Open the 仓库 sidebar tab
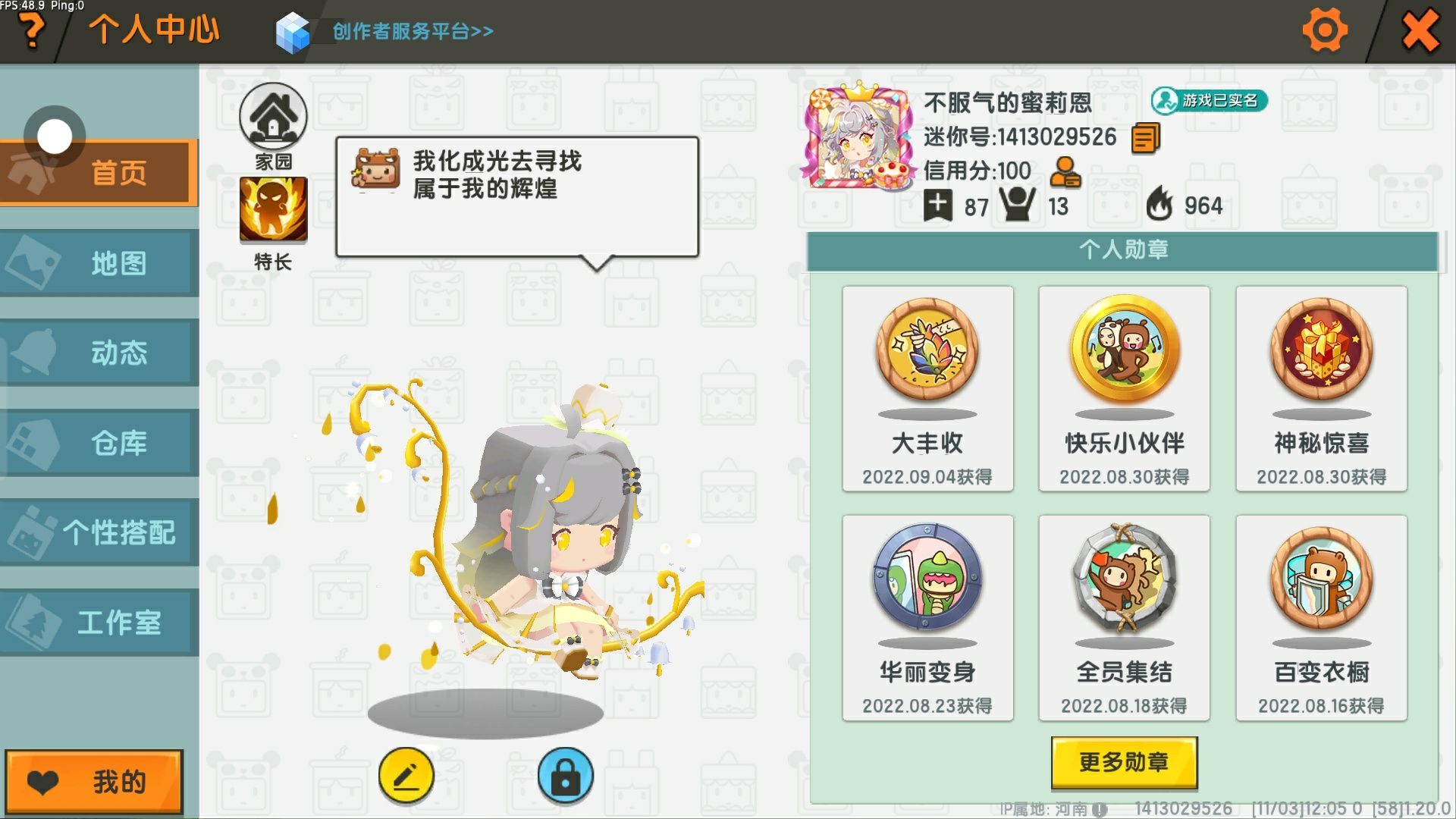Image resolution: width=1456 pixels, height=819 pixels. [99, 443]
